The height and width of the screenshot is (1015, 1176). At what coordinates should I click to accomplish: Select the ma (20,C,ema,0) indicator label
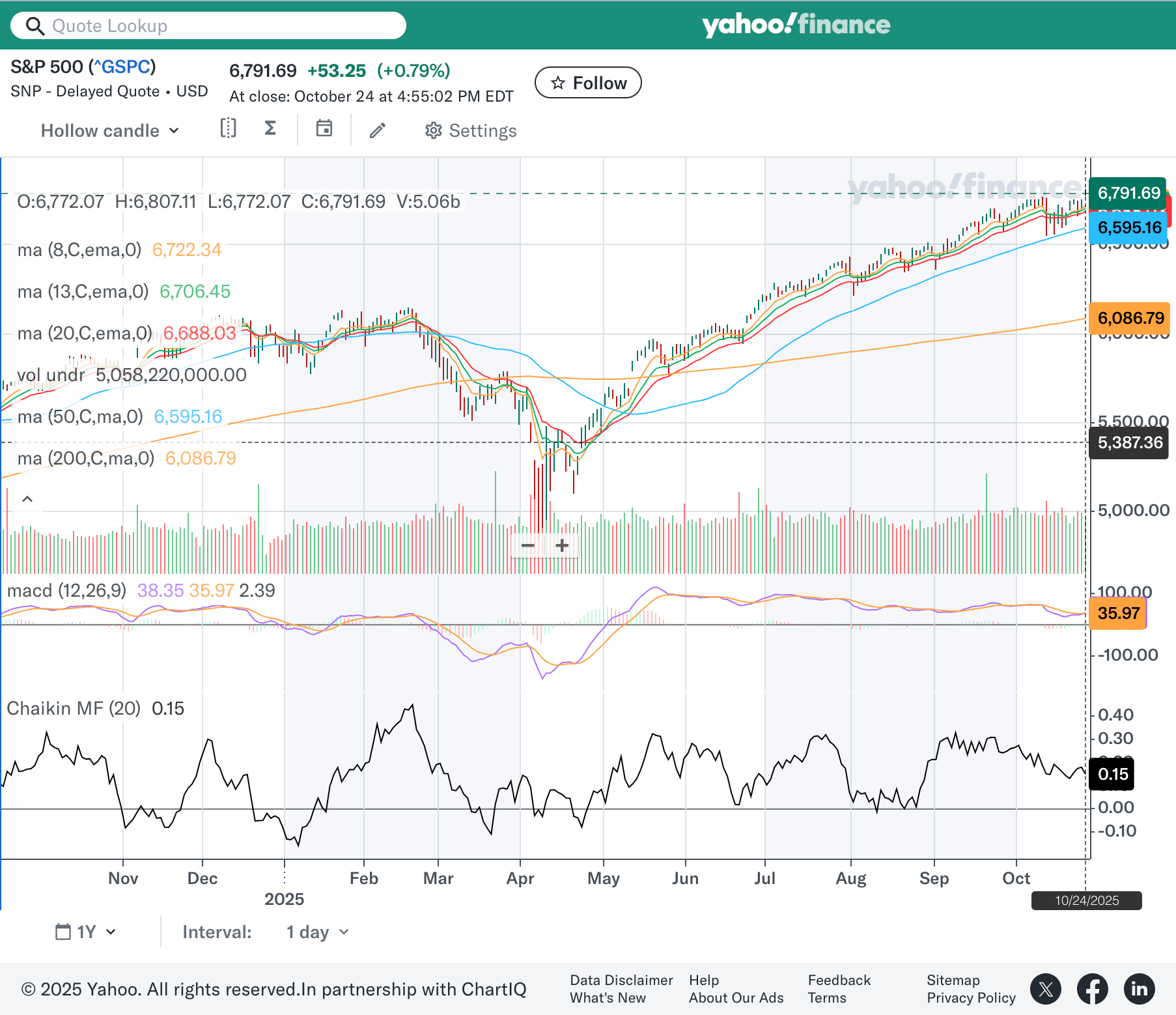coord(85,333)
